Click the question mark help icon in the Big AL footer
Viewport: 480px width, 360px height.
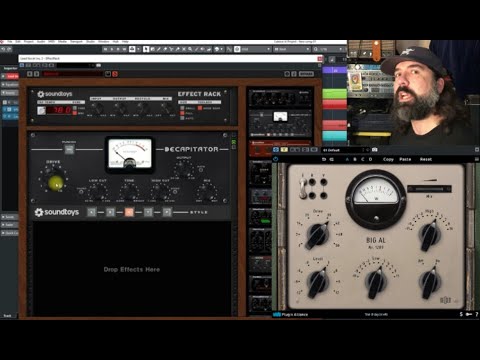(477, 314)
